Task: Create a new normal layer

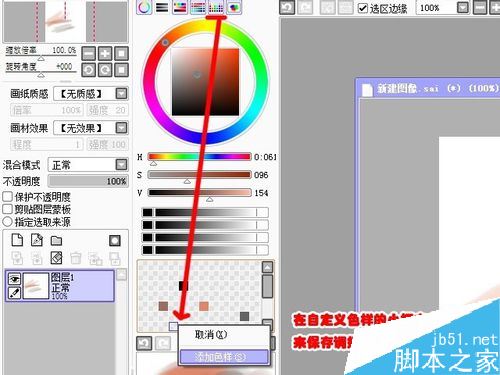Action: [17, 240]
